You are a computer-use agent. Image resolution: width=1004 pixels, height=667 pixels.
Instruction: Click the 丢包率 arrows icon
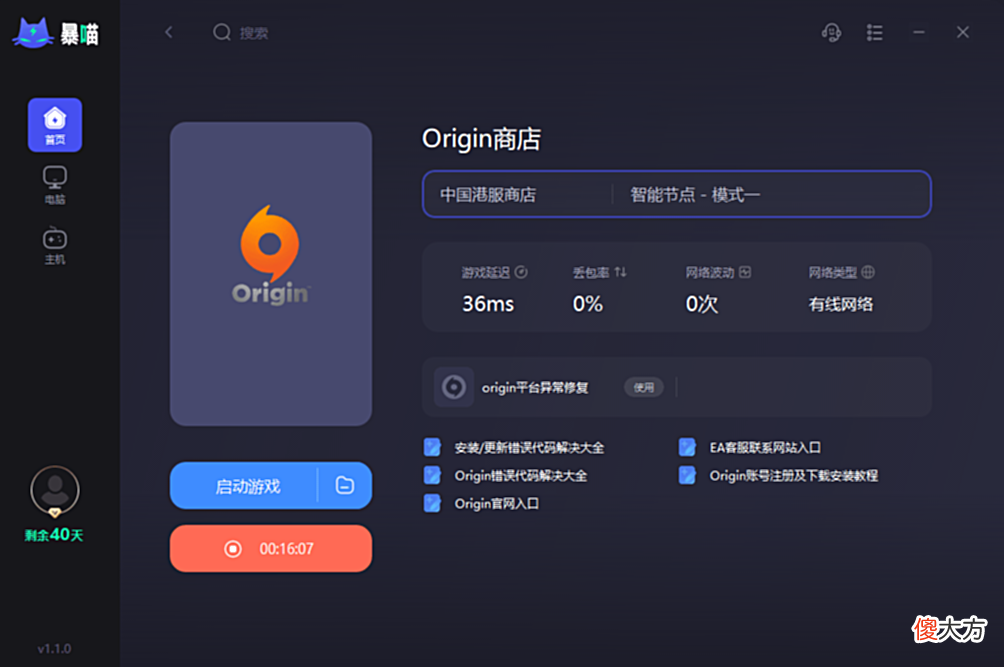pos(620,272)
